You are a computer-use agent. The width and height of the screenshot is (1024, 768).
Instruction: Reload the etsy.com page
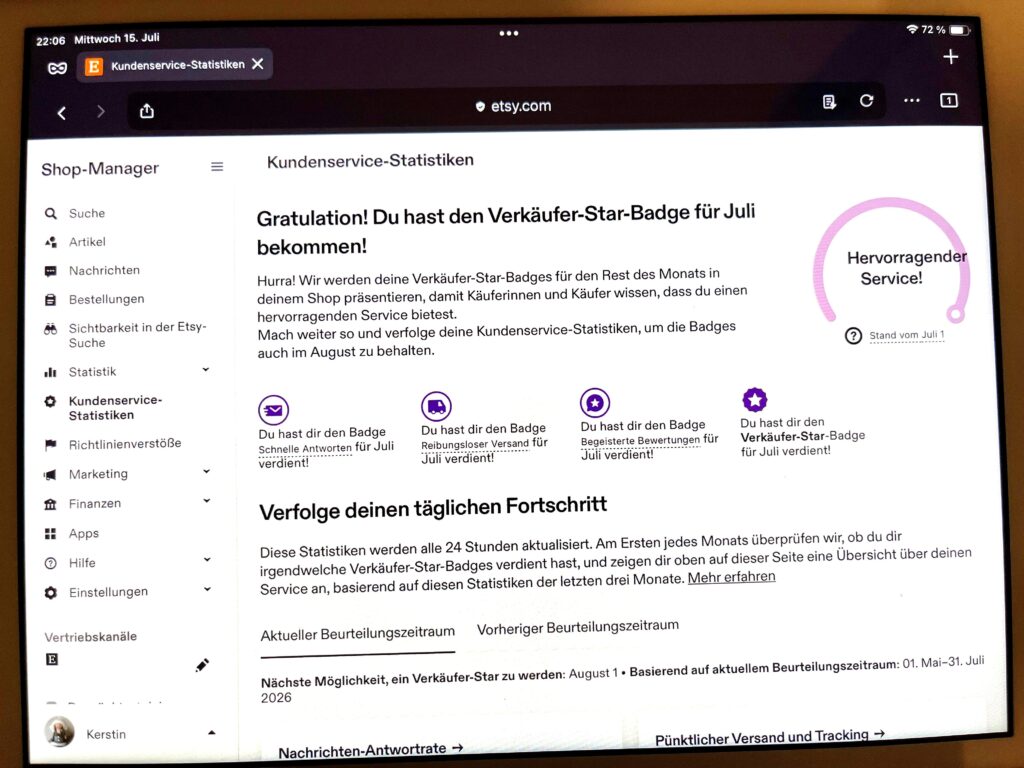(x=867, y=101)
